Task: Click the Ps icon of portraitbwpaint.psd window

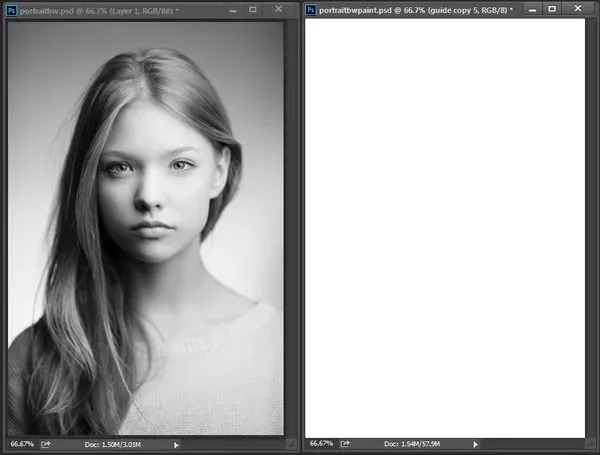Action: [x=311, y=10]
